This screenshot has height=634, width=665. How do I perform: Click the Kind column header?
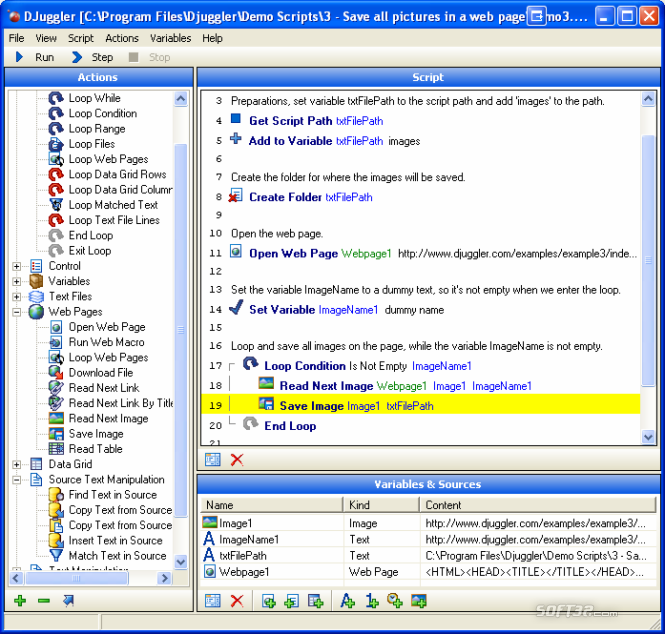pos(381,505)
